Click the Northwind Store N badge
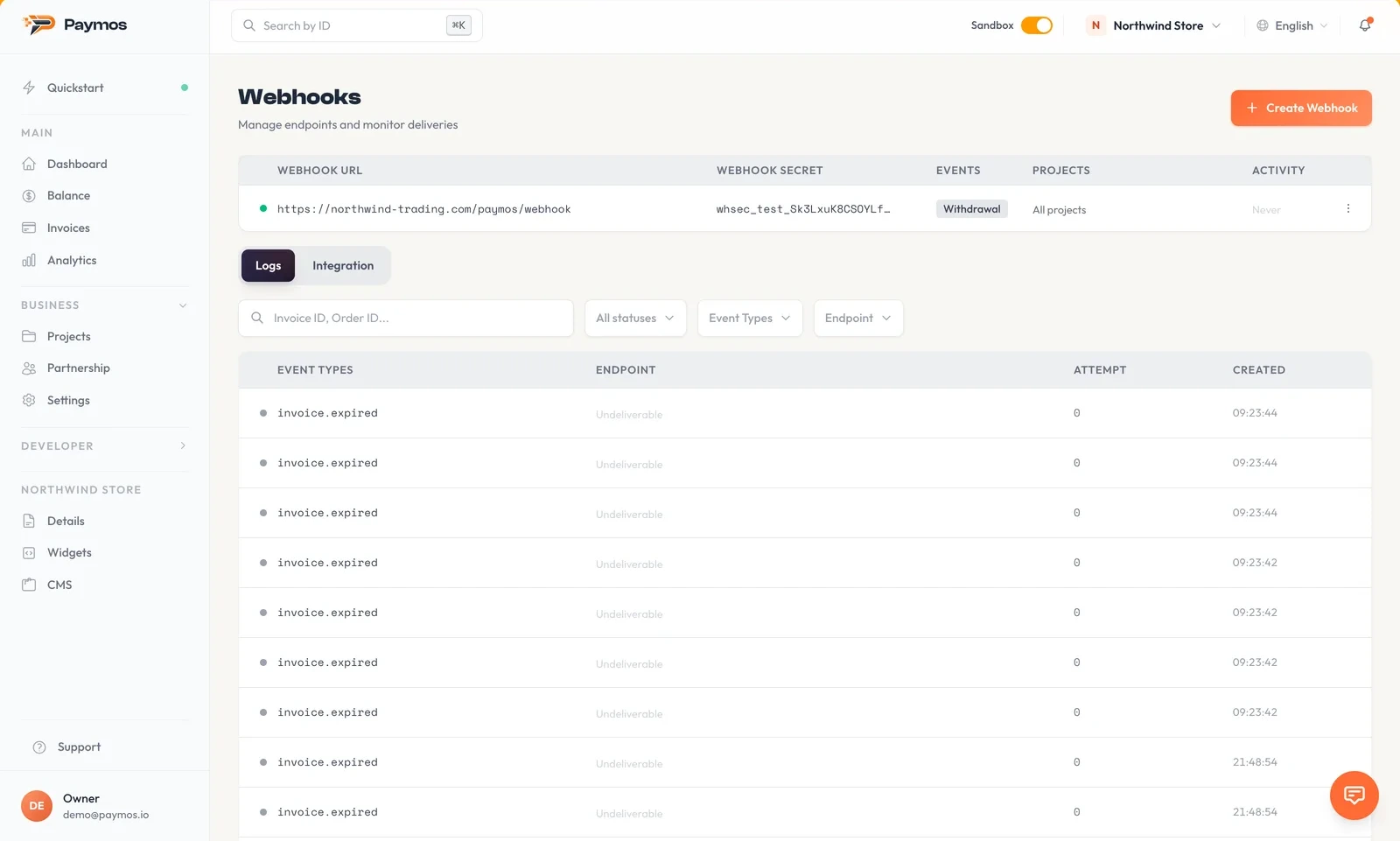Image resolution: width=1400 pixels, height=841 pixels. 1095,25
